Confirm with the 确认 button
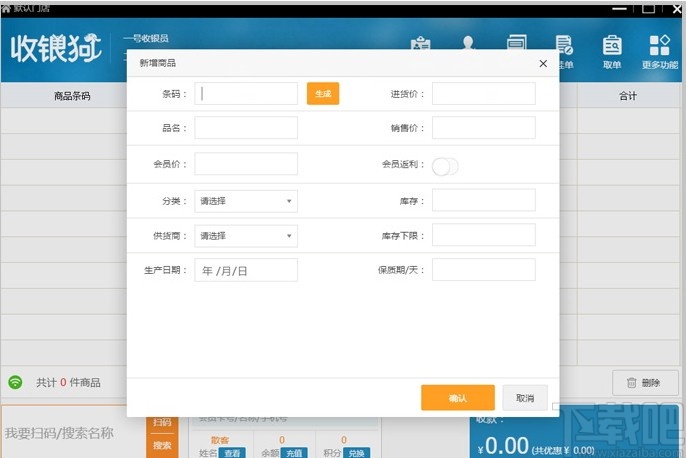This screenshot has height=458, width=687. pos(458,398)
